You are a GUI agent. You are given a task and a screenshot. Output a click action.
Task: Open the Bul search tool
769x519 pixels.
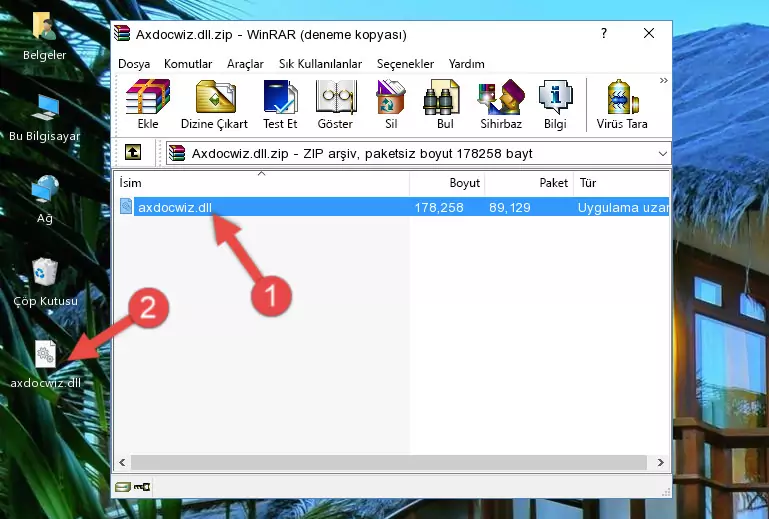click(444, 104)
